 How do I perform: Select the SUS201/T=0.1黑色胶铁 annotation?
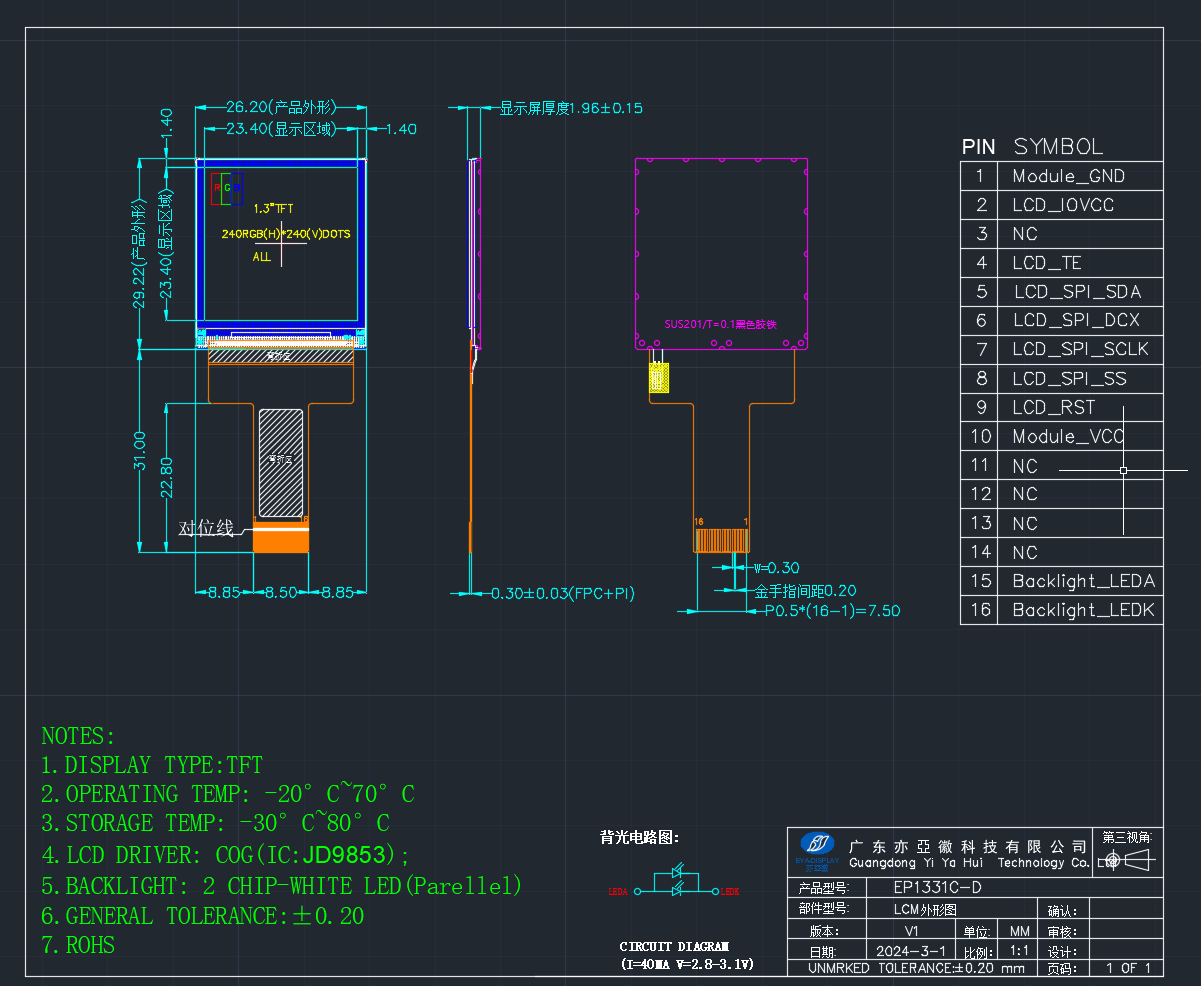click(721, 324)
